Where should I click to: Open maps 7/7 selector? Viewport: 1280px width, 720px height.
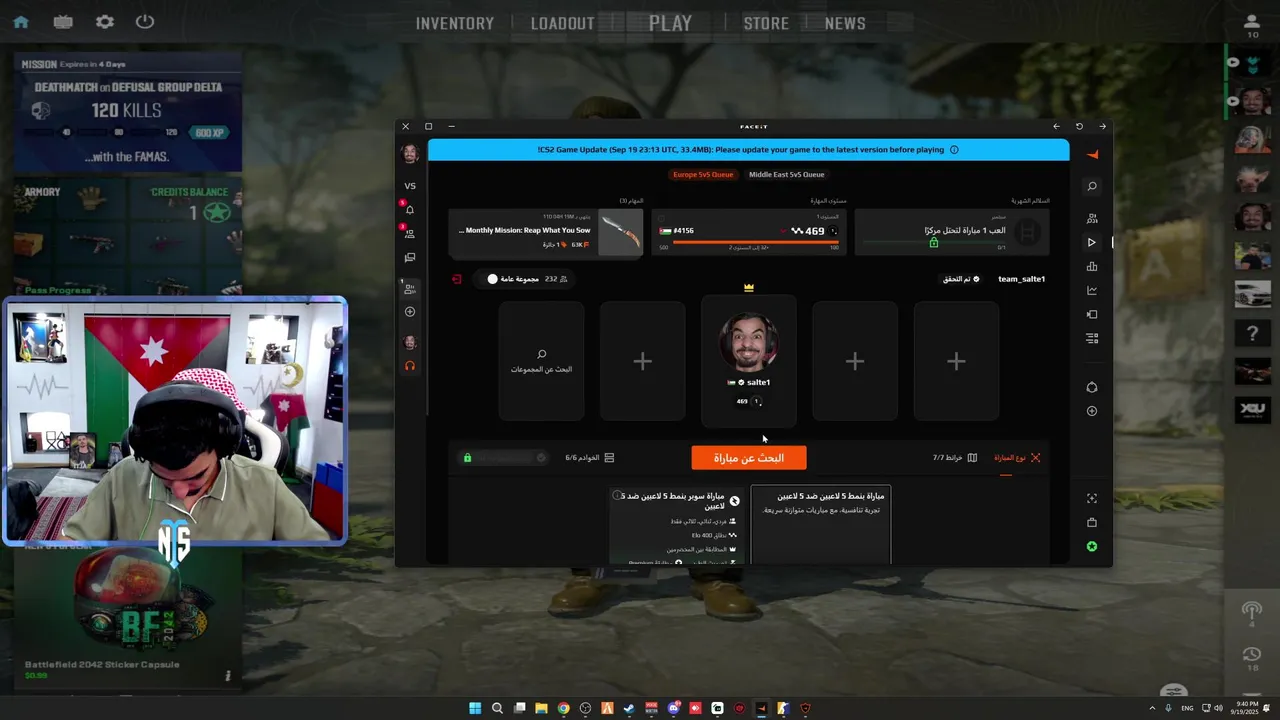coord(955,458)
